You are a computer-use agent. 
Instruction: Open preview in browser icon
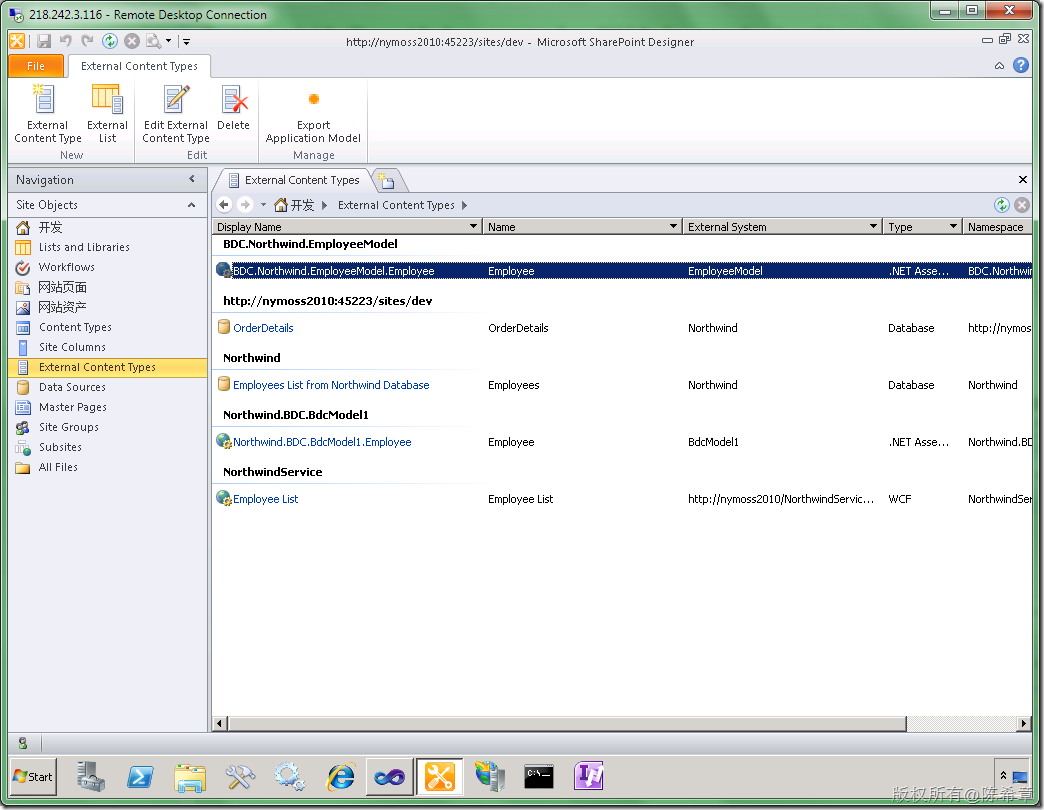tap(153, 41)
